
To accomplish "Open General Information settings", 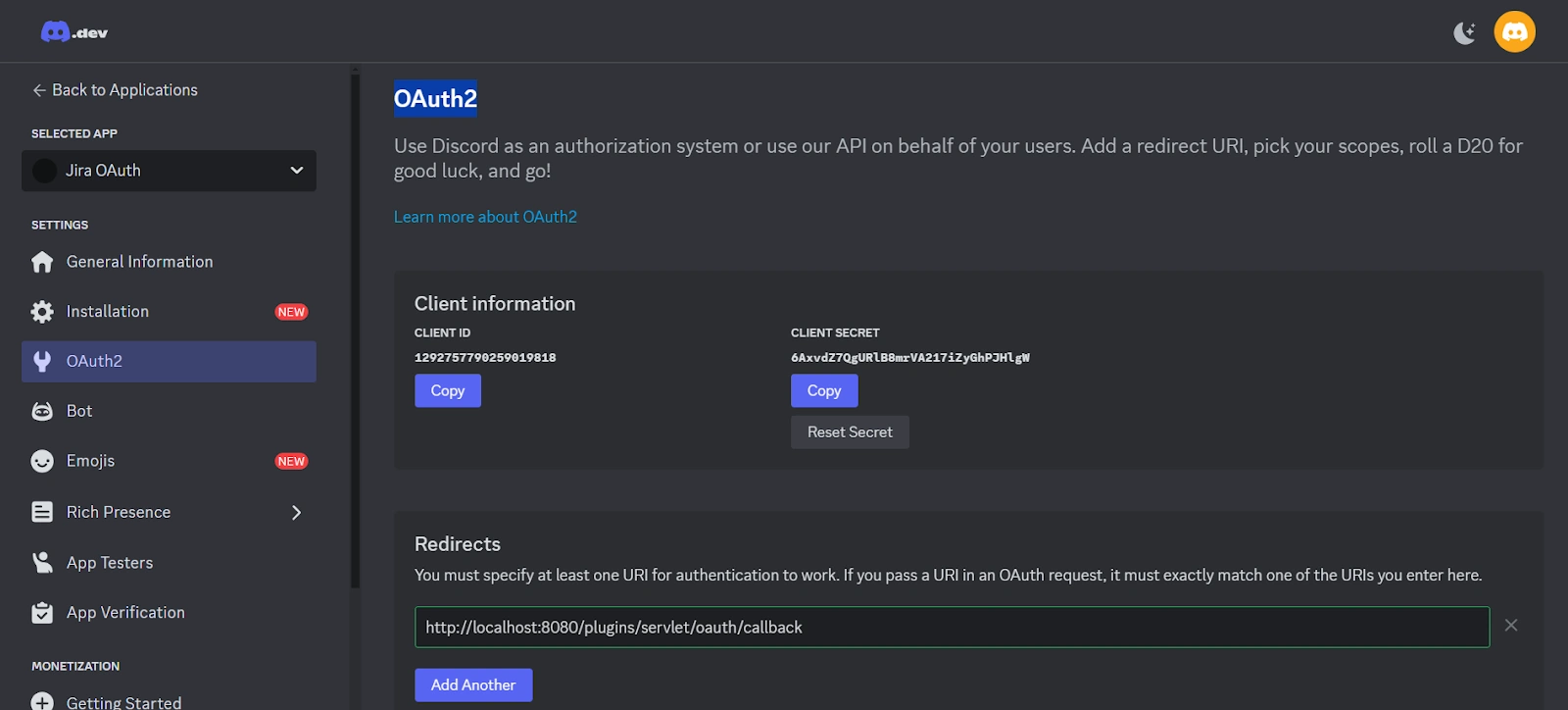I will (169, 262).
